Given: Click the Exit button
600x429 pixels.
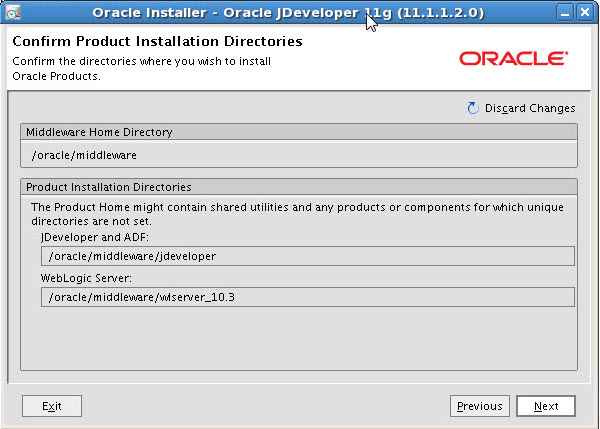Looking at the screenshot, I should tap(52, 406).
